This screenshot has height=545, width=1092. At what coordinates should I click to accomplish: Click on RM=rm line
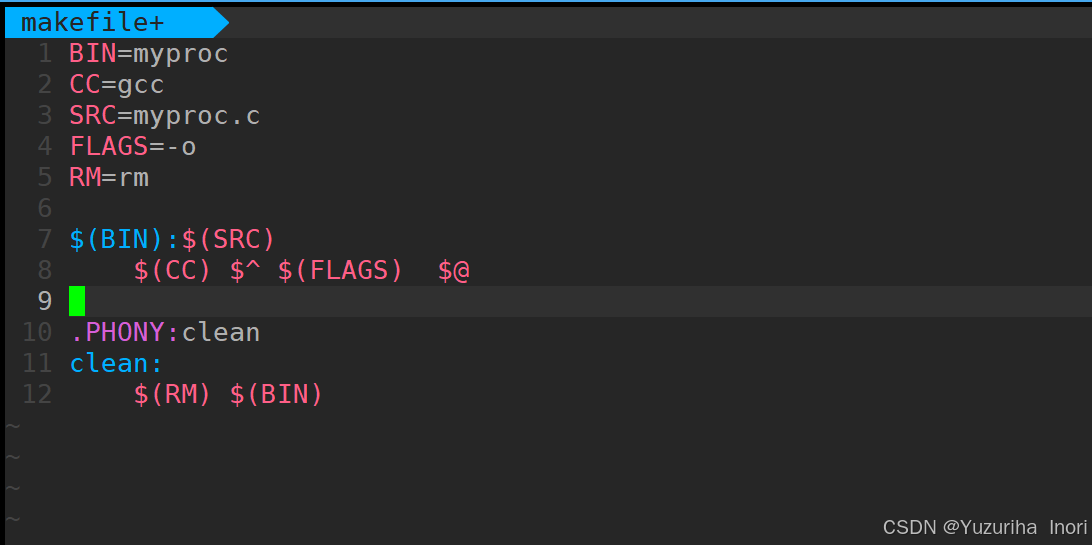coord(109,177)
